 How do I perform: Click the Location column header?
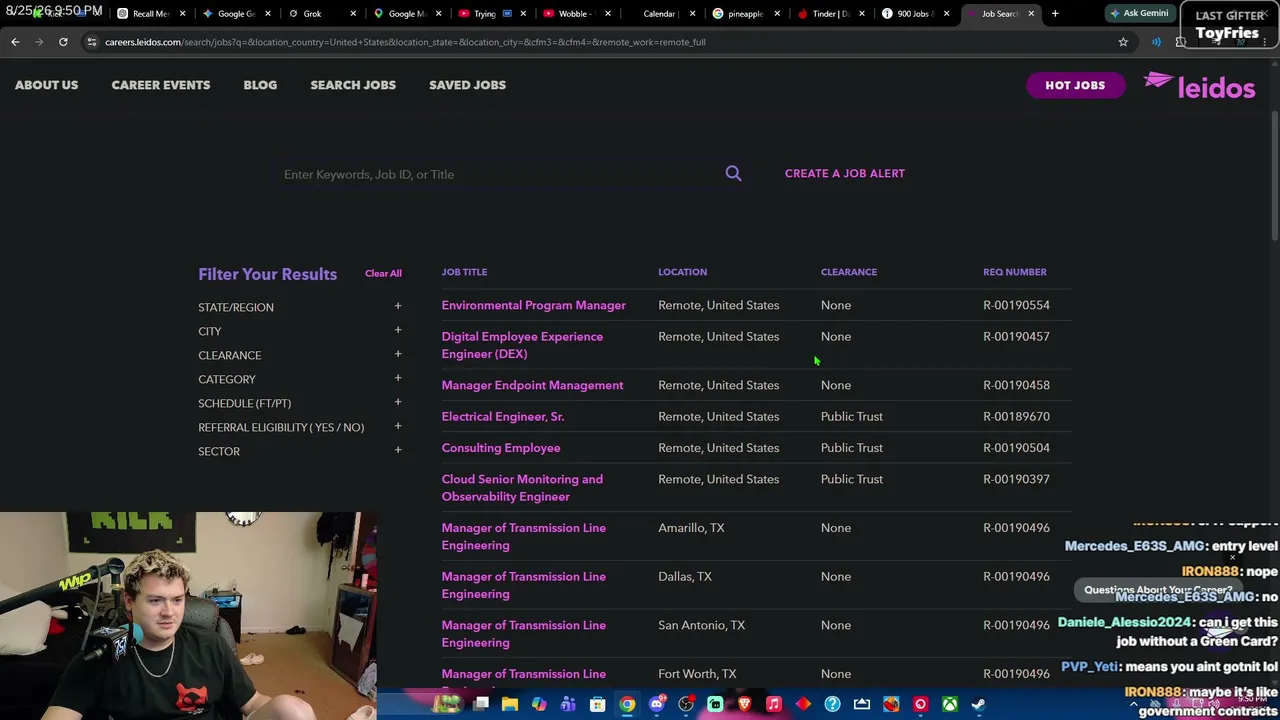tap(682, 272)
